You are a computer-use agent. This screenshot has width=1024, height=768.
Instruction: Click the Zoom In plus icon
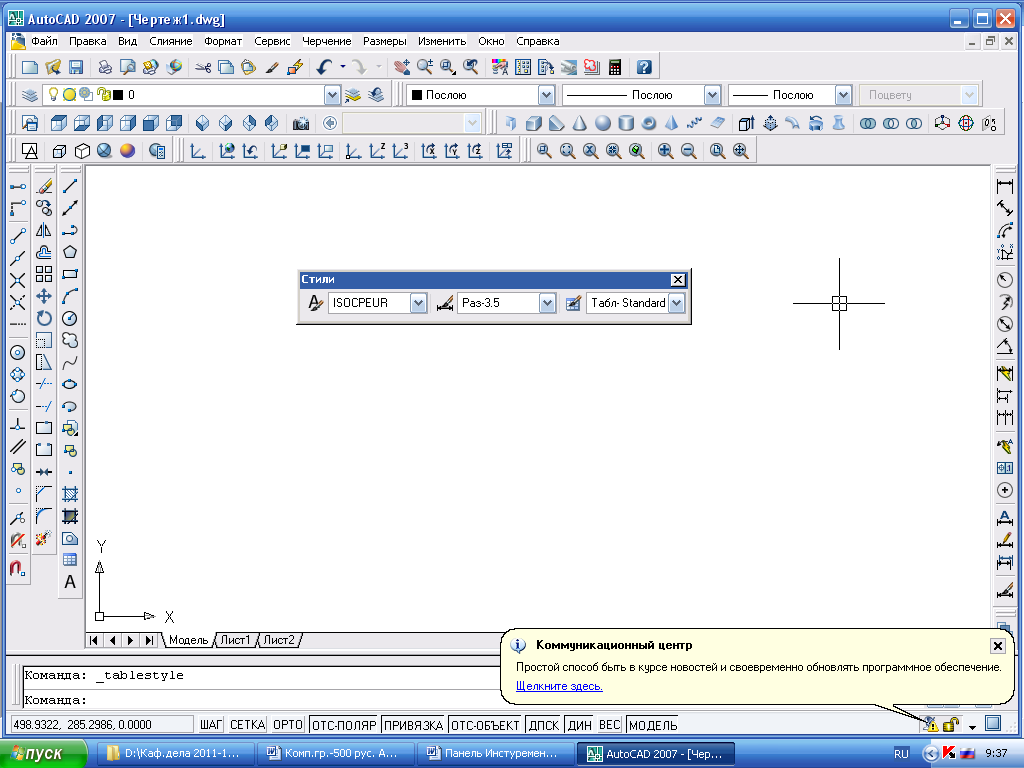pos(665,151)
